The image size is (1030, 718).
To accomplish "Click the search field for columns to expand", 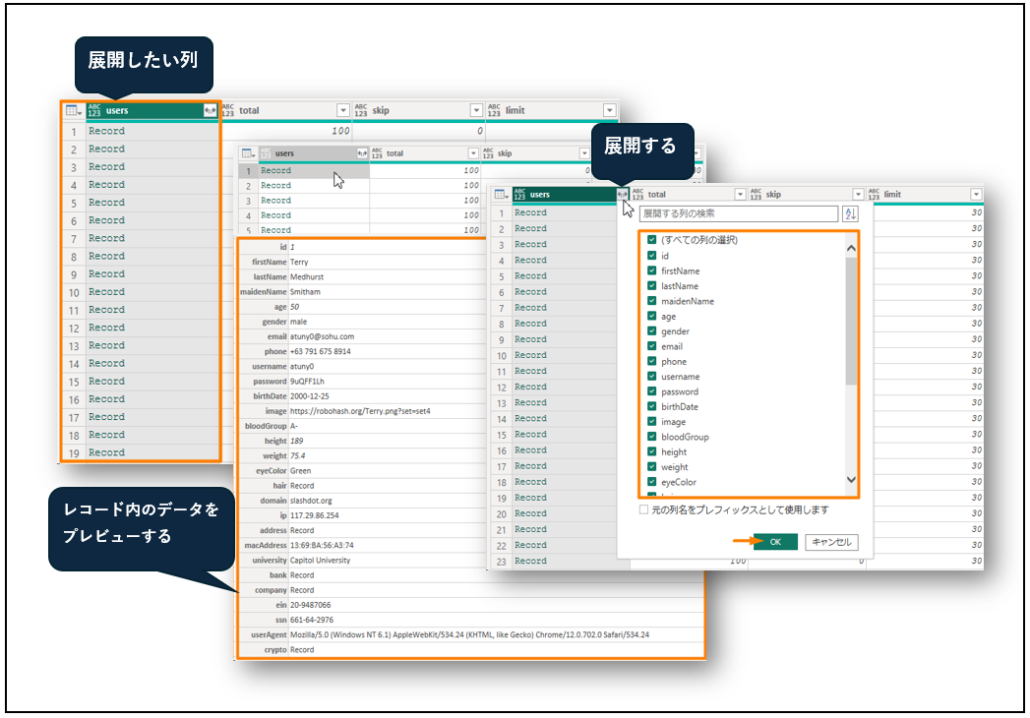I will click(738, 214).
